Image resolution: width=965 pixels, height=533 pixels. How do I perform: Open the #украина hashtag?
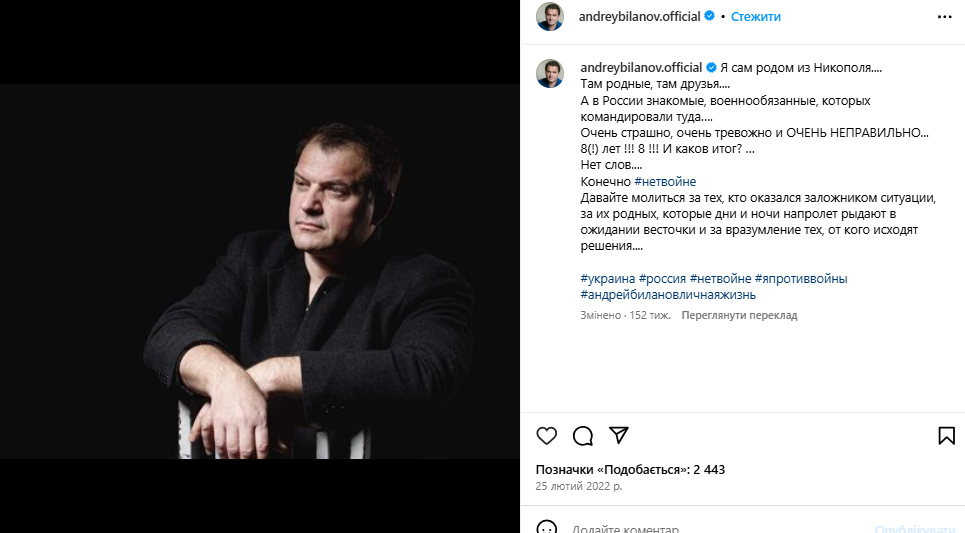click(x=607, y=279)
